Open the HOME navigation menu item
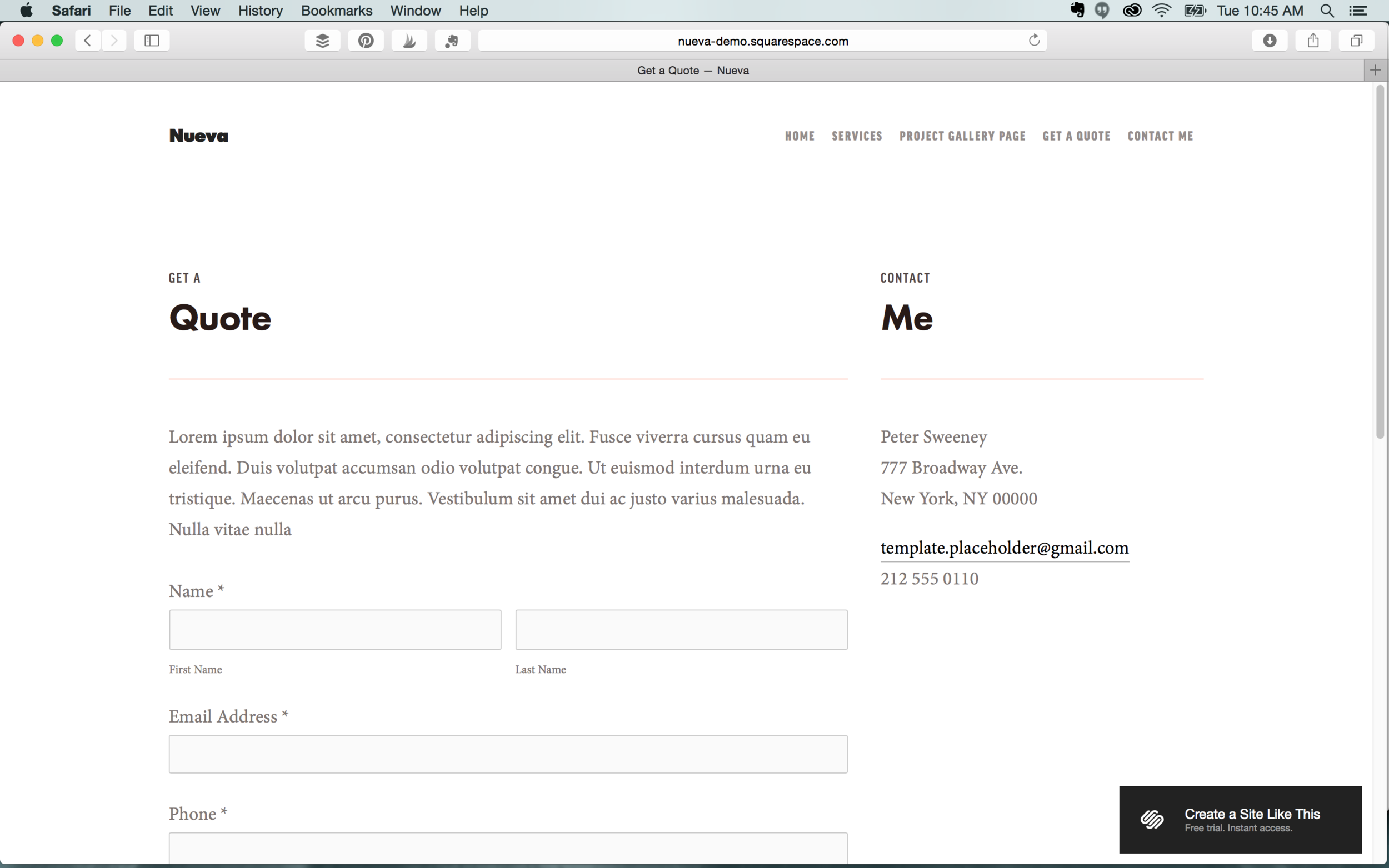1389x868 pixels. [x=799, y=135]
